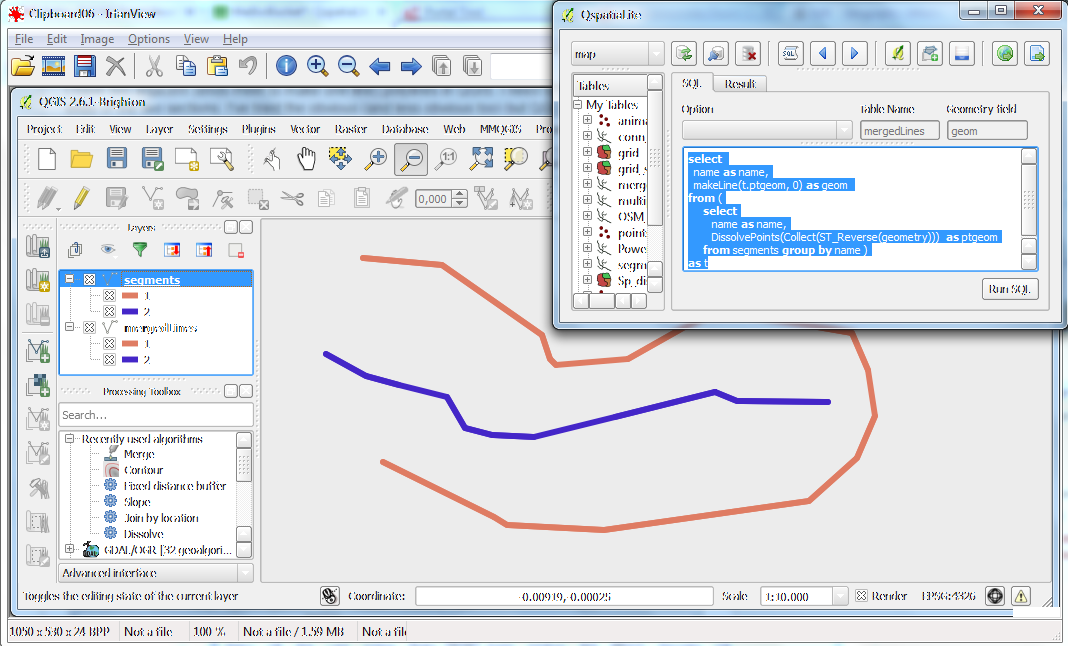Screen dimensions: 1068x646
Task: Select Merge algorithm in toolbox
Action: (139, 454)
